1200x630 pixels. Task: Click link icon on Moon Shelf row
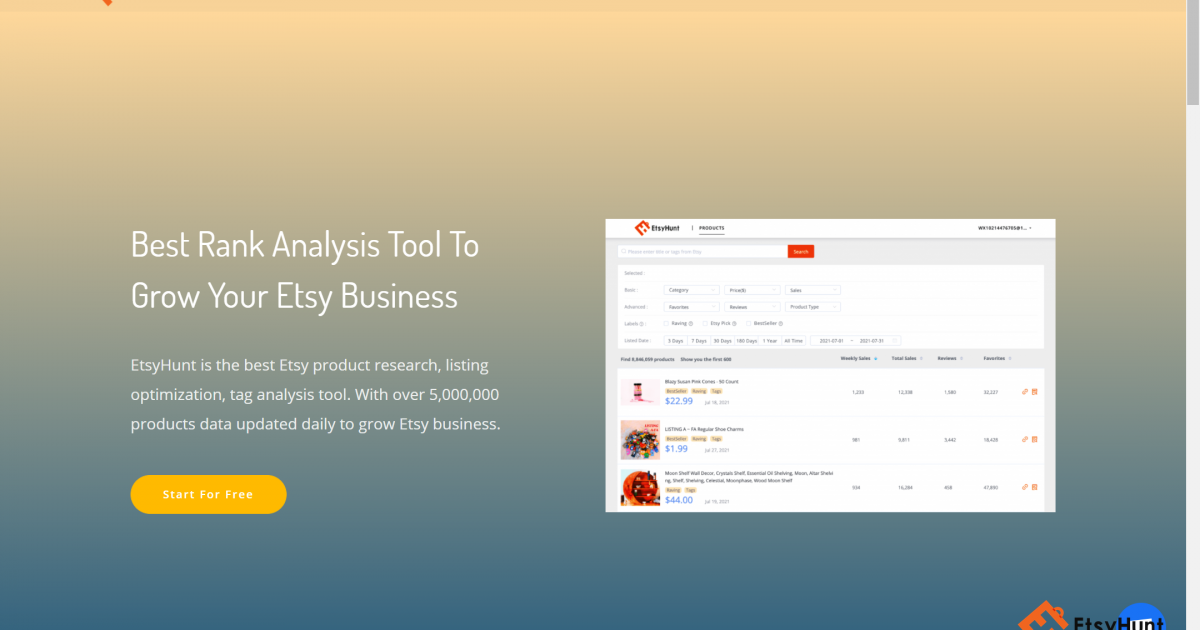click(x=1025, y=487)
